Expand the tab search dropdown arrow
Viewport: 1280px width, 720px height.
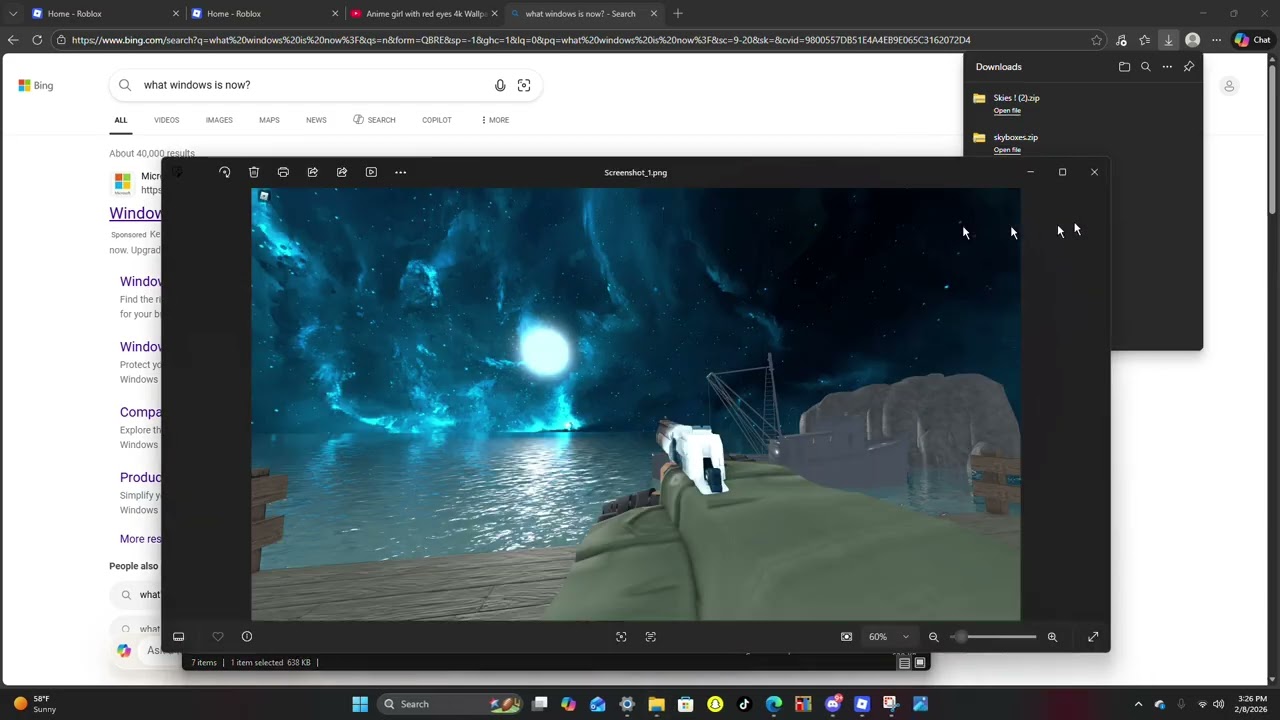(13, 14)
